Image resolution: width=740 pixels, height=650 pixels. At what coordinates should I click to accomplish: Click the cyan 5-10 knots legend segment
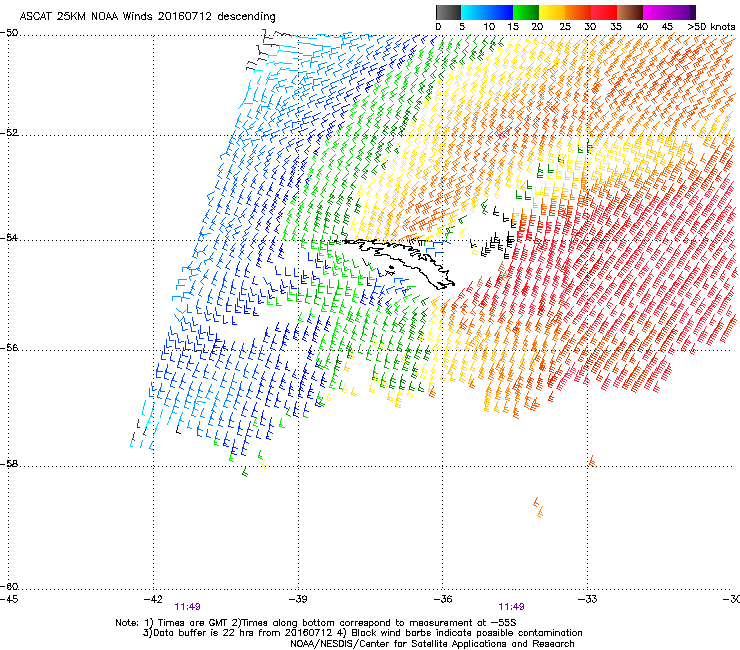[x=473, y=12]
